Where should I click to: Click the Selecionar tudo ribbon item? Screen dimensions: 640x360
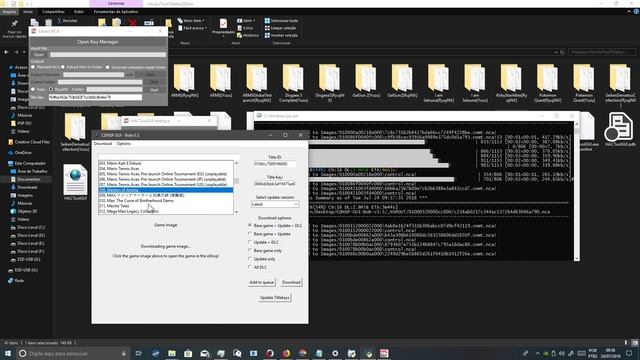281,20
